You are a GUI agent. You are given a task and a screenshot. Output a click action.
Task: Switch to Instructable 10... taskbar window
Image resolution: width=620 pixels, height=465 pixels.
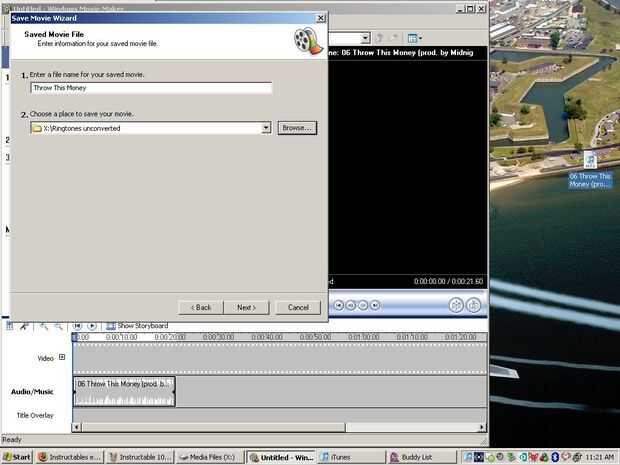click(x=140, y=457)
